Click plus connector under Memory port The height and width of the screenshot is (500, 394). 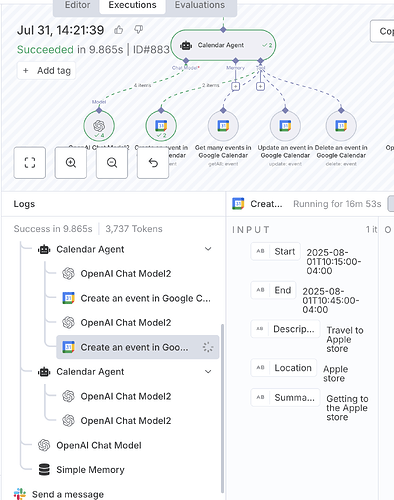click(235, 86)
